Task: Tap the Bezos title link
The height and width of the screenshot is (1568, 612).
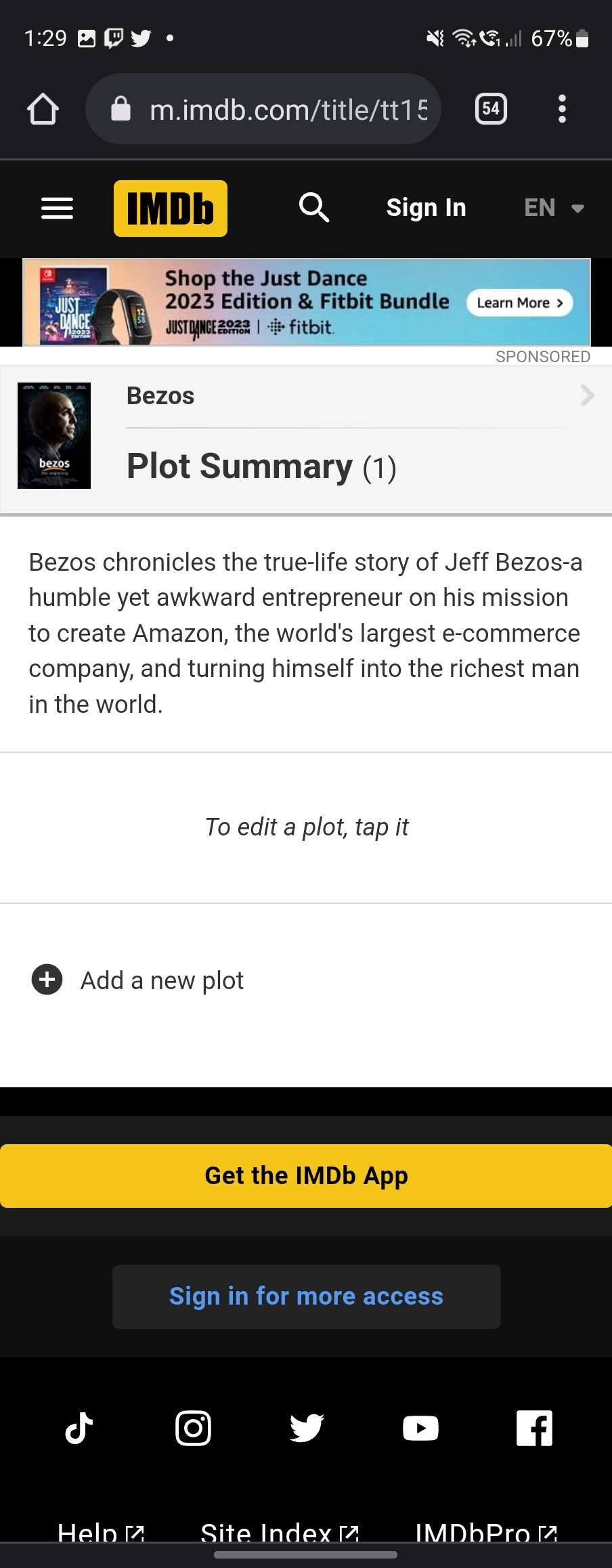Action: pyautogui.click(x=160, y=396)
